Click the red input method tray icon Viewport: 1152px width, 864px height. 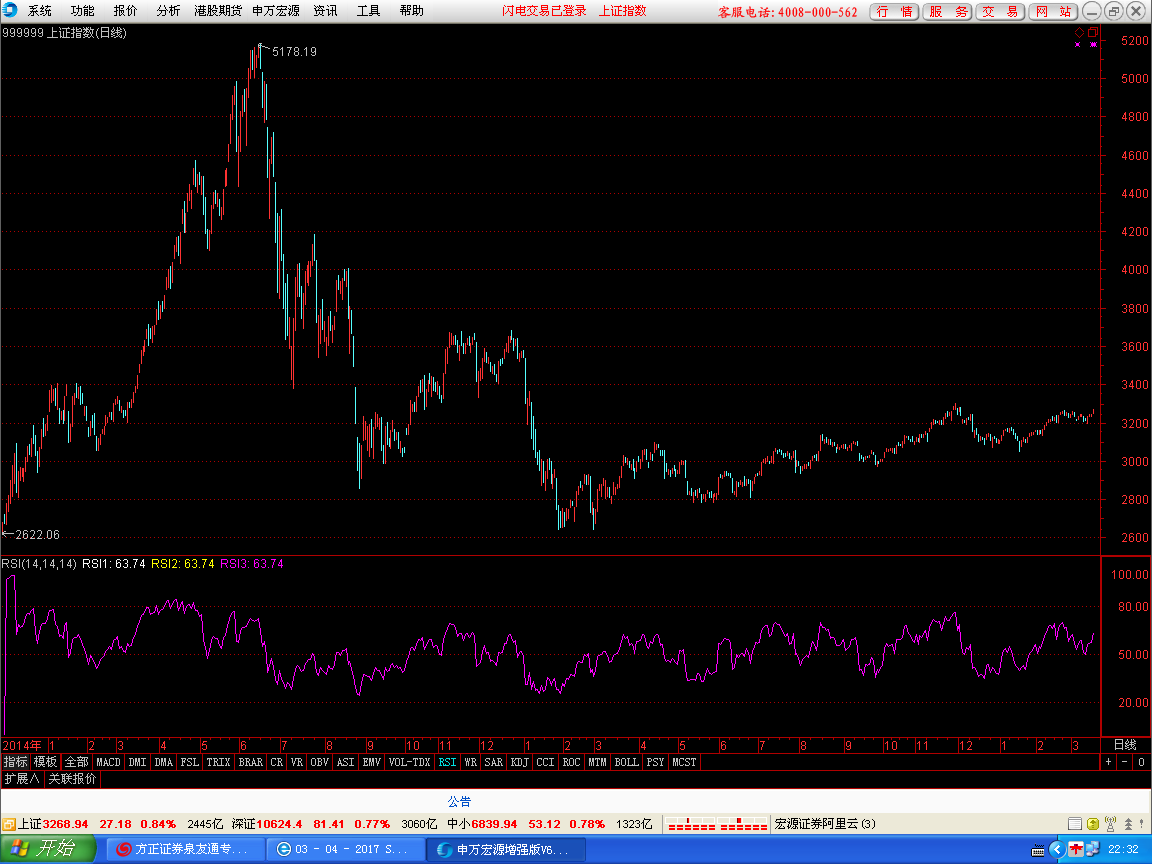pyautogui.click(x=1076, y=849)
